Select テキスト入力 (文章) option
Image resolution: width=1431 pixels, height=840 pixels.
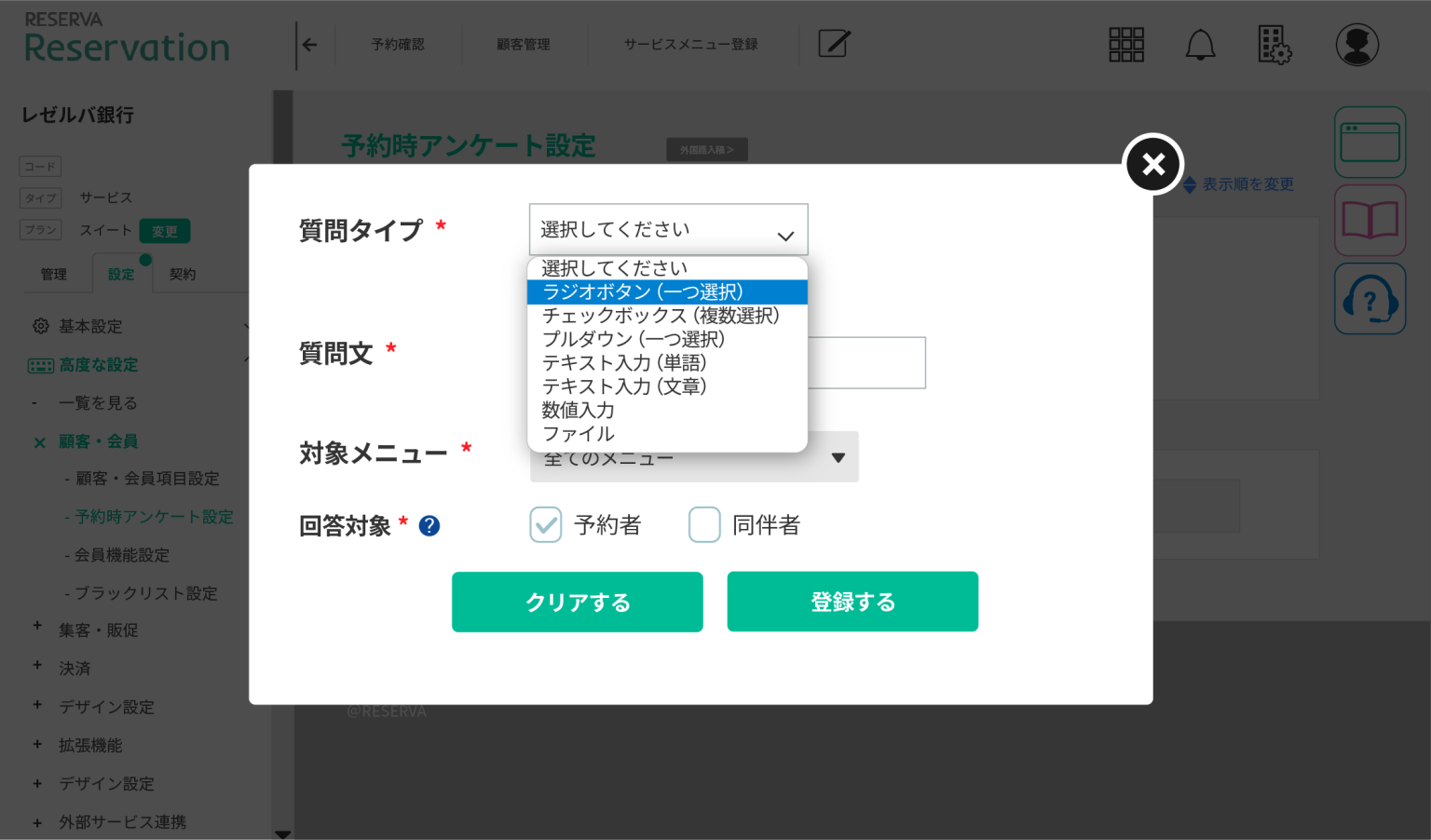pos(667,386)
